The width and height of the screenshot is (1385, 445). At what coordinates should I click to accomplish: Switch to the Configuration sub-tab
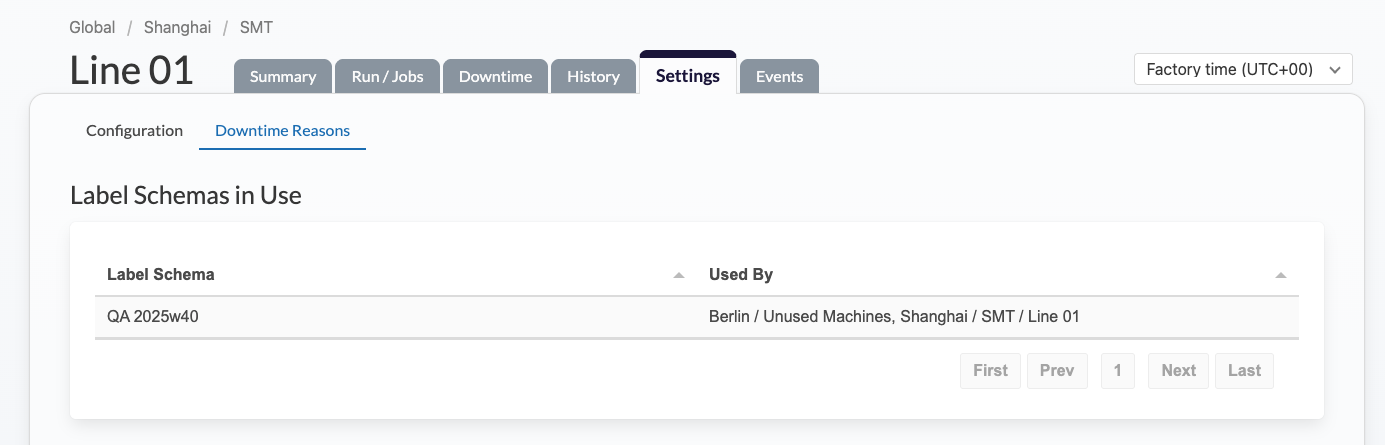tap(134, 131)
